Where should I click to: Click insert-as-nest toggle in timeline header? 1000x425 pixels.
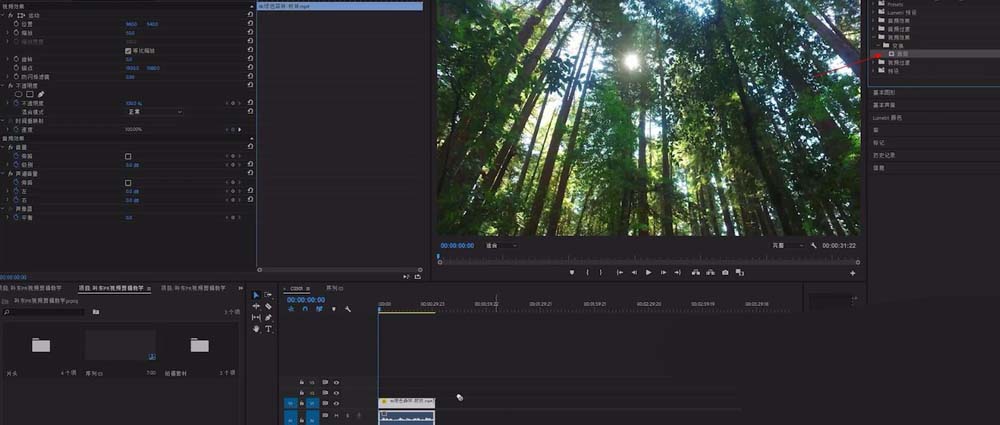coord(291,309)
